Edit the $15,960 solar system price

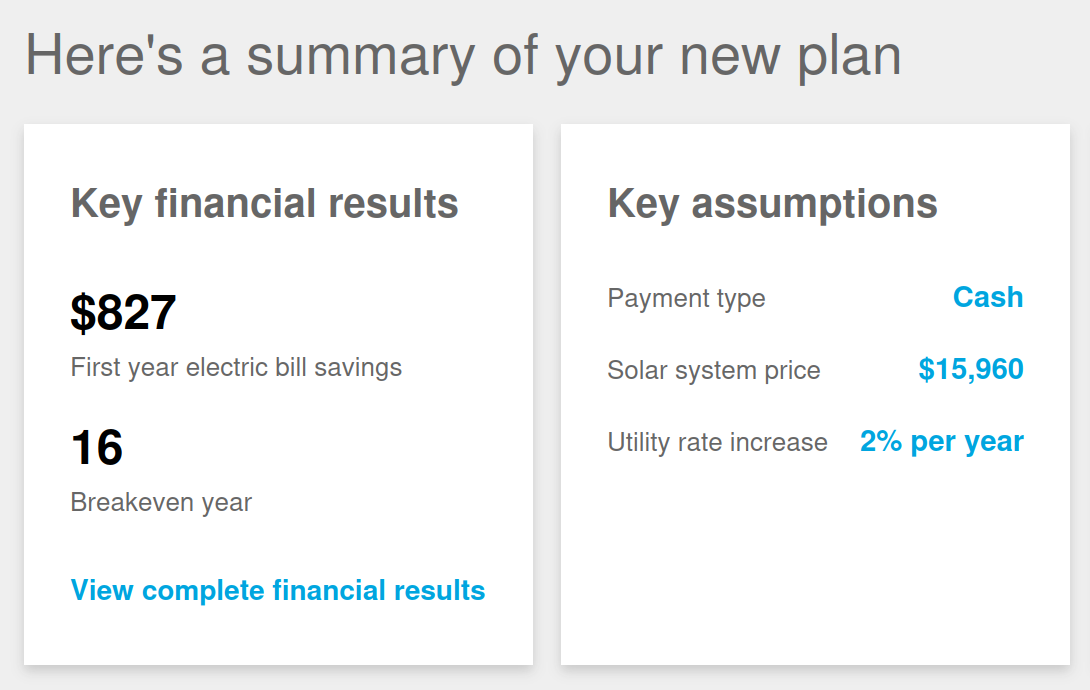click(970, 369)
